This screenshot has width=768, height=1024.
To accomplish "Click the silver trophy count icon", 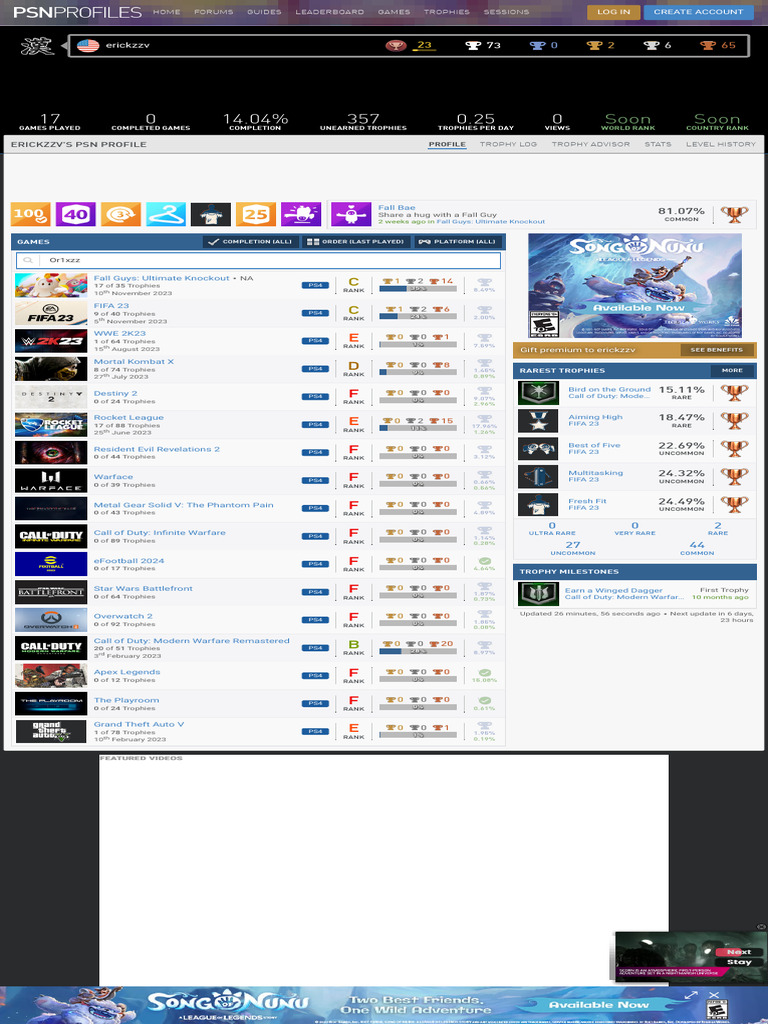I will pyautogui.click(x=651, y=45).
